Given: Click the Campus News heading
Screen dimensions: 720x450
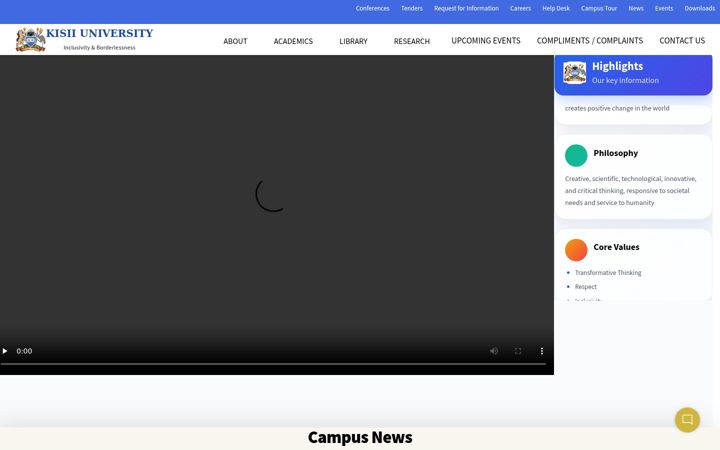Looking at the screenshot, I should [x=360, y=437].
